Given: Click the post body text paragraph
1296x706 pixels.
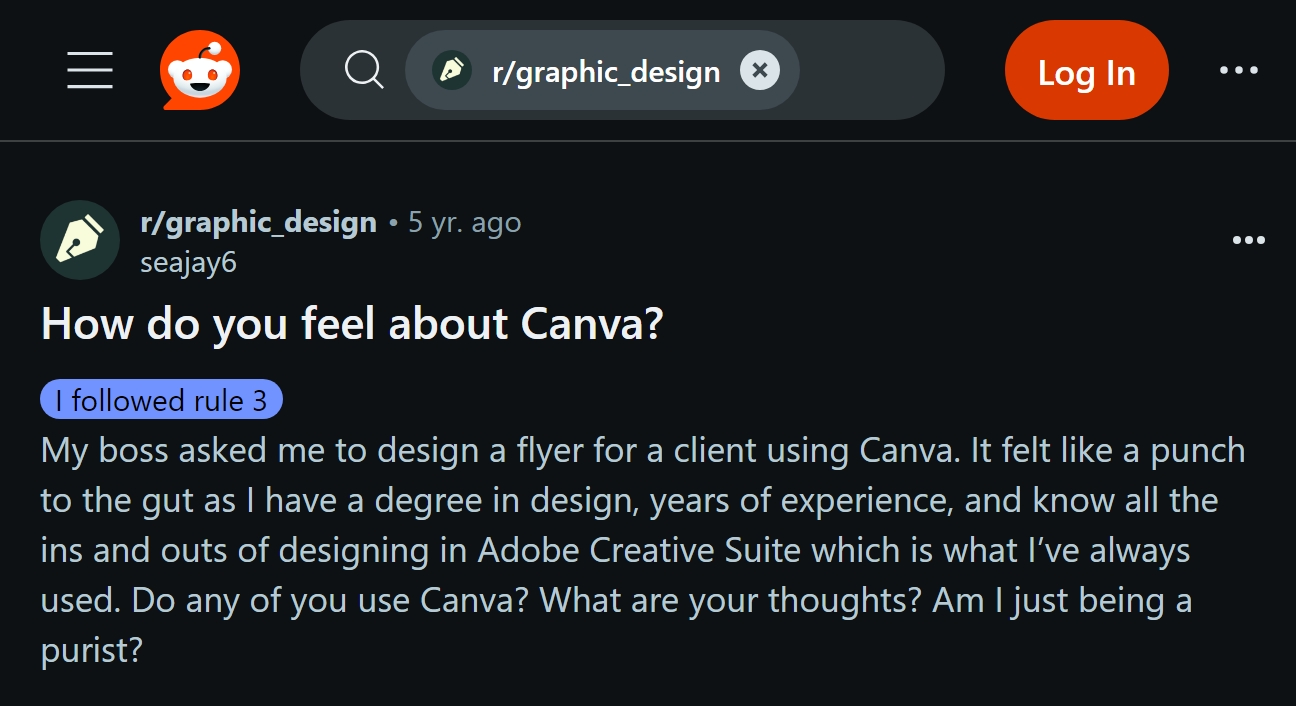Looking at the screenshot, I should [x=643, y=551].
